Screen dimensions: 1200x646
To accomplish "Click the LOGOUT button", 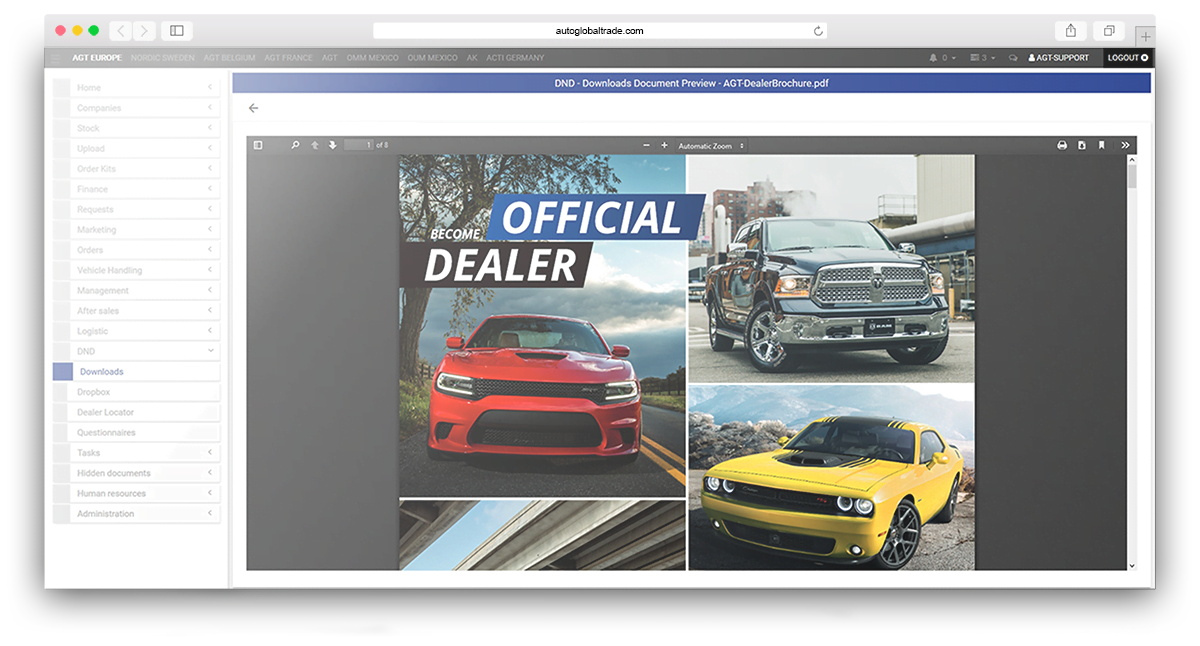I will (1128, 58).
